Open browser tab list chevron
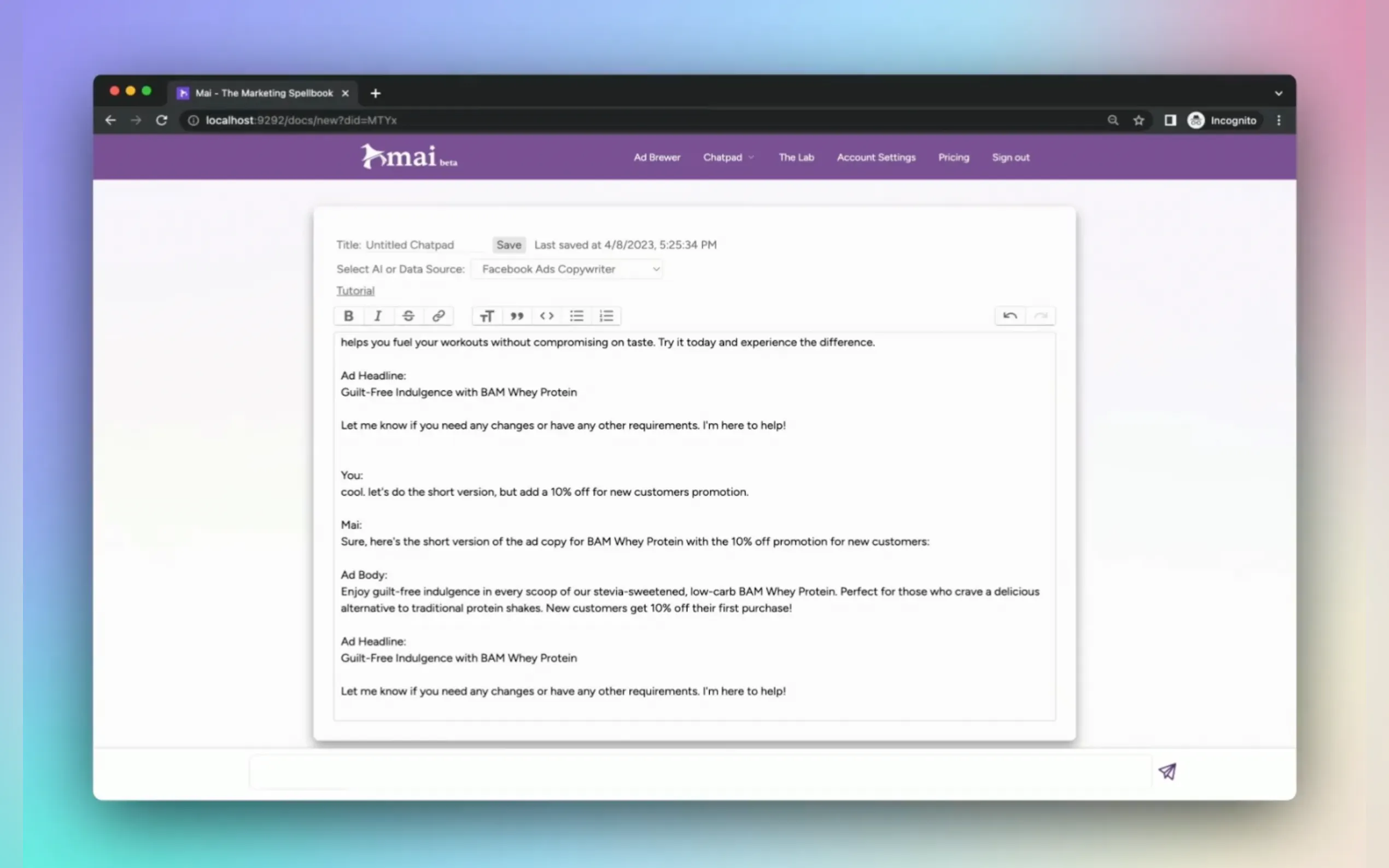This screenshot has height=868, width=1389. 1278,93
